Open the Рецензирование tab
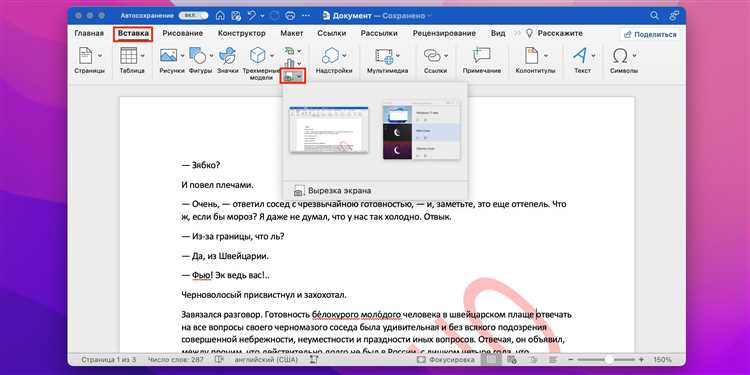Screen dimensions: 750x375 (x=444, y=33)
